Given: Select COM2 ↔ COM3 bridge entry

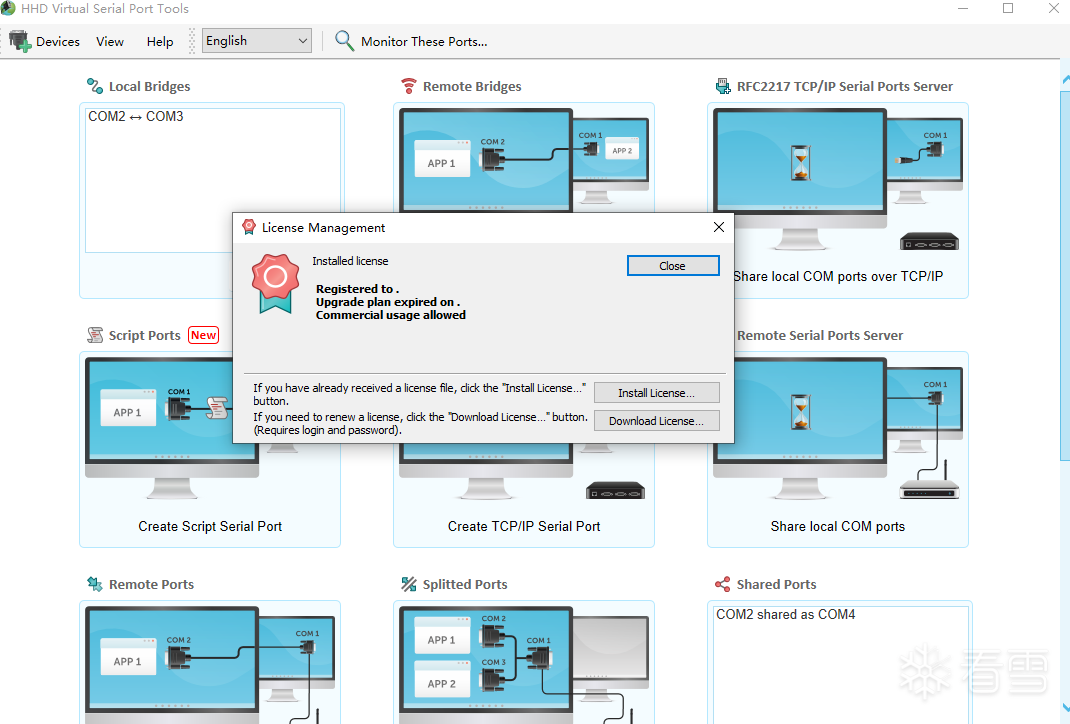Looking at the screenshot, I should [x=136, y=116].
